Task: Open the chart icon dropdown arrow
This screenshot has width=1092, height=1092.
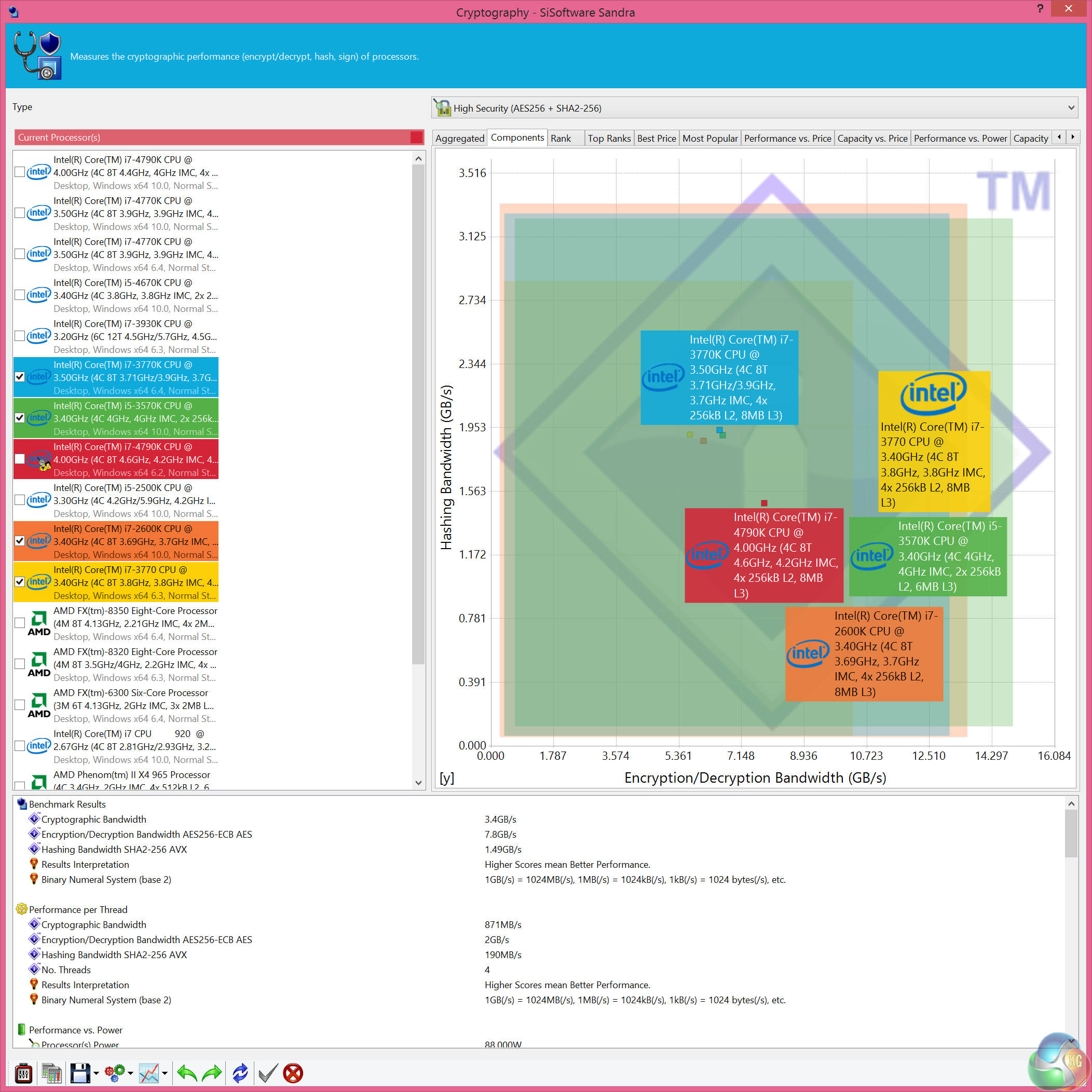Action: (165, 1073)
